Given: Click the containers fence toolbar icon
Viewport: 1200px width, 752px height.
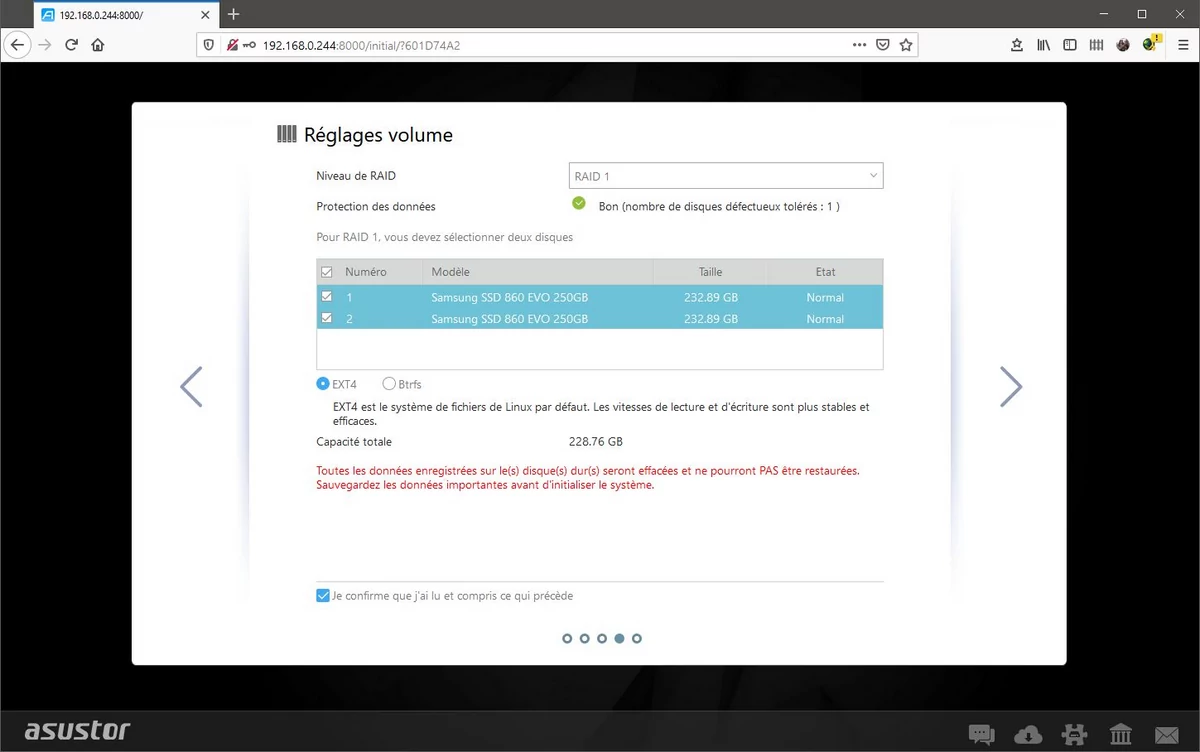Looking at the screenshot, I should coord(1096,45).
